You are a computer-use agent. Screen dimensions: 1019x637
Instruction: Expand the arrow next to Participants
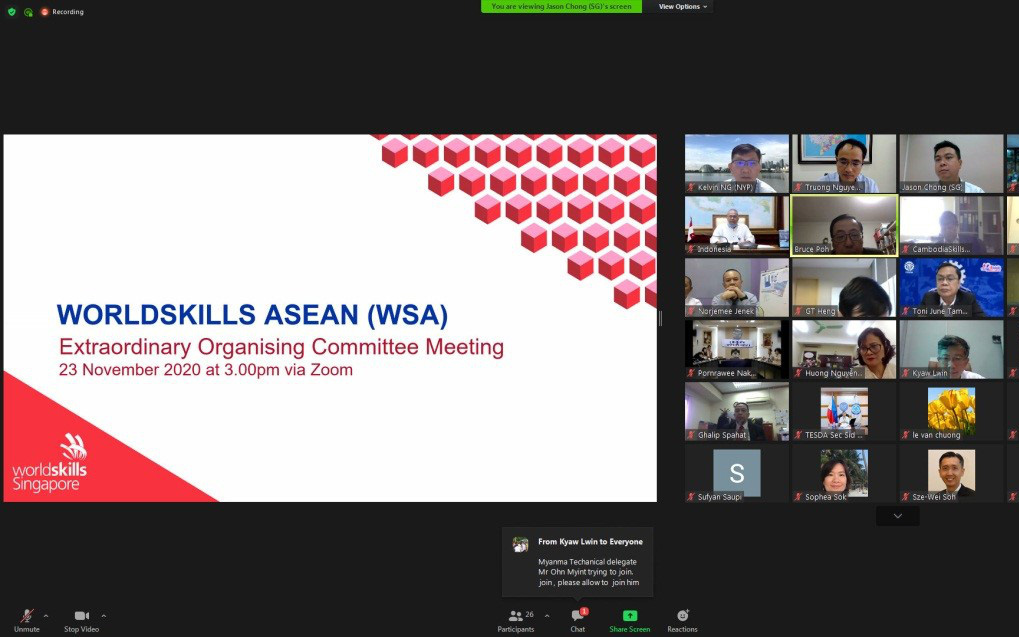click(x=547, y=616)
